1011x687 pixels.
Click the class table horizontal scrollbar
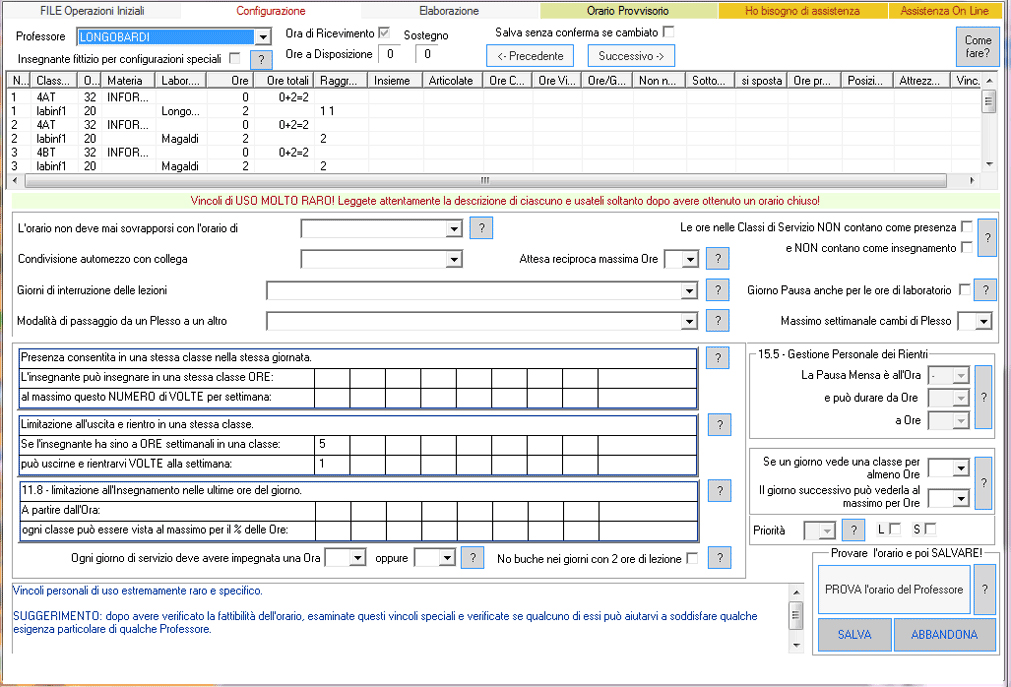click(x=486, y=181)
